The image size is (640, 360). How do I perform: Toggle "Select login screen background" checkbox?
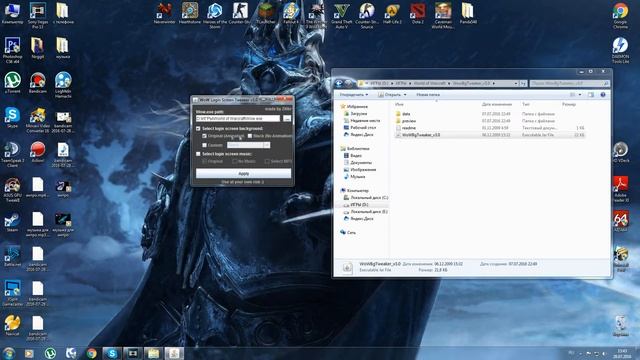coord(198,129)
